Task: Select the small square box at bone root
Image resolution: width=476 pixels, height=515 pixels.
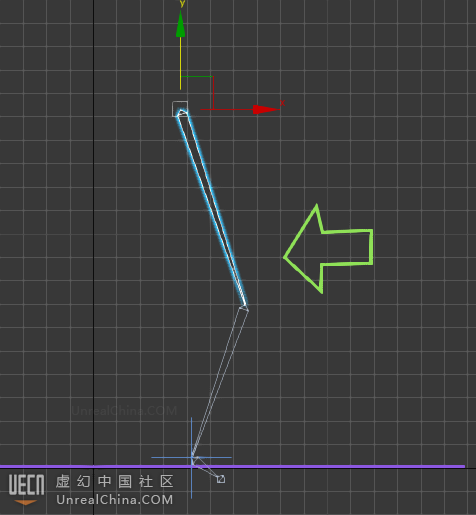Action: (x=180, y=109)
